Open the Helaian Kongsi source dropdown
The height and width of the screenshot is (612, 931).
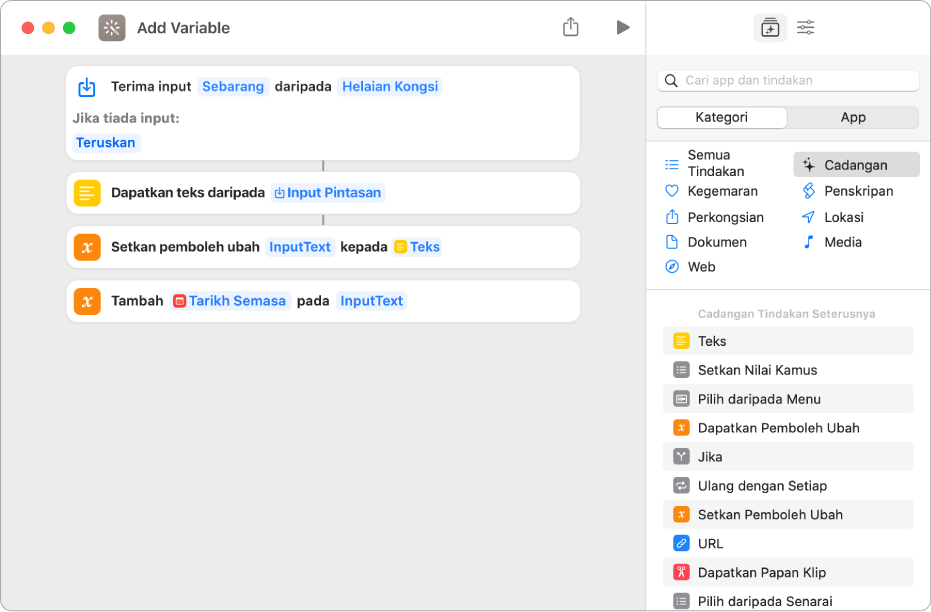[x=390, y=86]
